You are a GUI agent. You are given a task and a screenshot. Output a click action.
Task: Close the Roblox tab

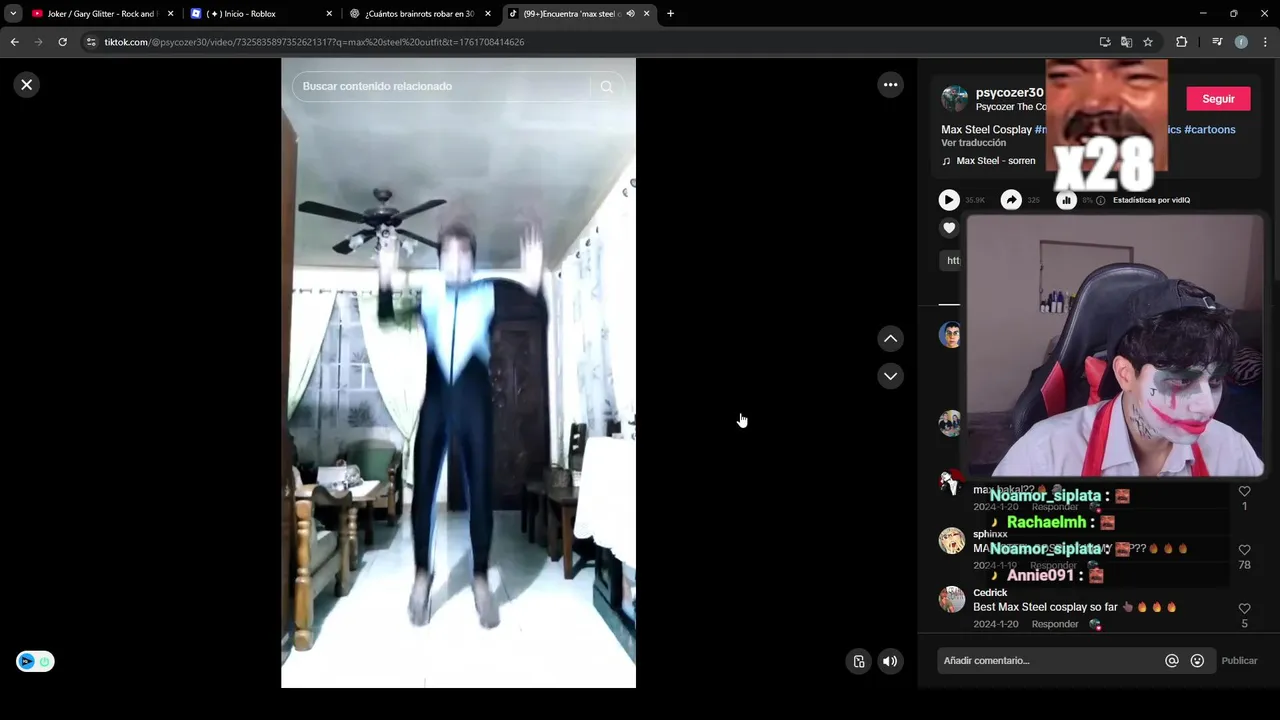coord(329,14)
